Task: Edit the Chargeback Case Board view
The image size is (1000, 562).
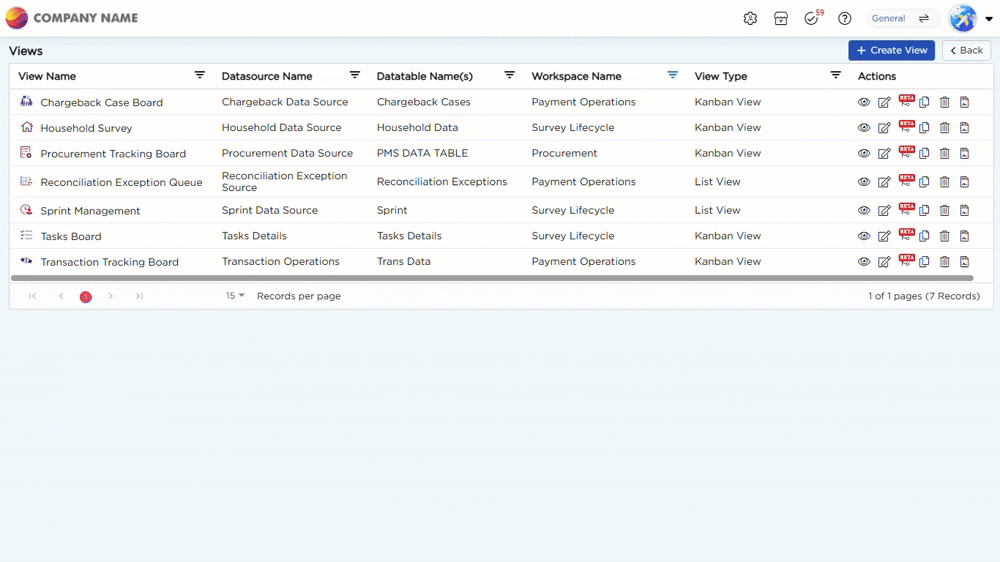Action: [884, 102]
